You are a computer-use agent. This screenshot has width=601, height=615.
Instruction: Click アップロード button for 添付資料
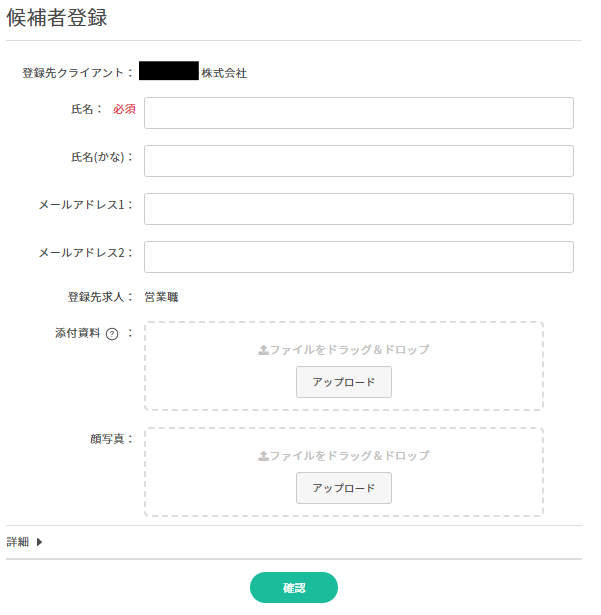pyautogui.click(x=343, y=383)
